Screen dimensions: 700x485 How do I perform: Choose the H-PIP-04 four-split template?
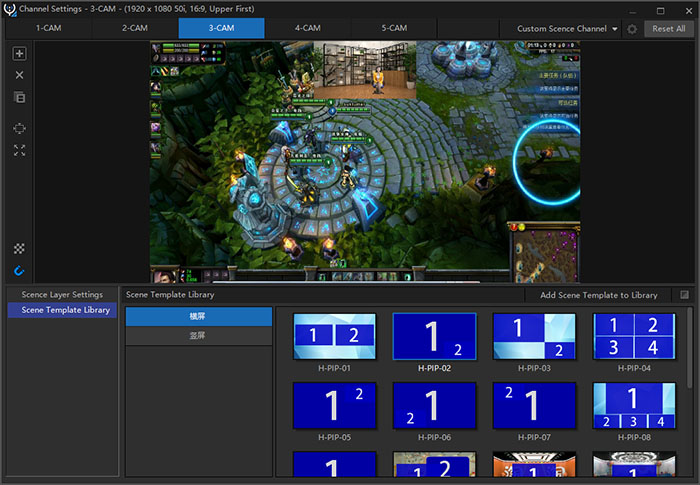click(634, 336)
